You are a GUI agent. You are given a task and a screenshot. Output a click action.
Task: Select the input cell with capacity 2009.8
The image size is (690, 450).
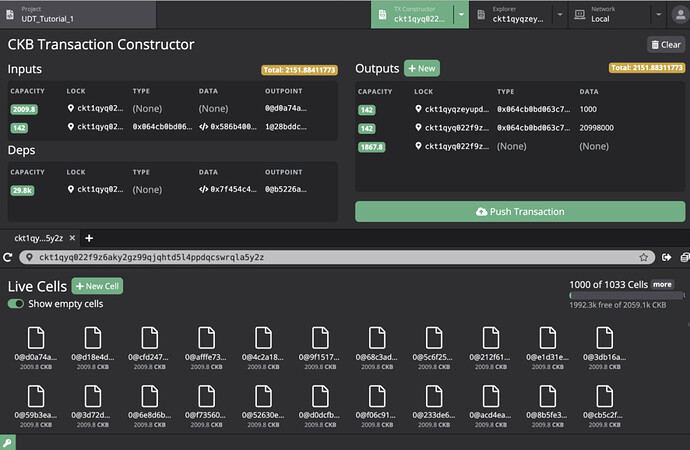pos(172,109)
